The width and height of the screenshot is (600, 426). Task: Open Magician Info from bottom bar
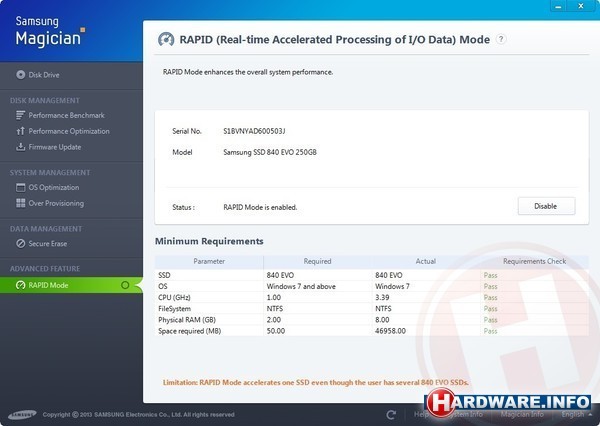(x=522, y=415)
